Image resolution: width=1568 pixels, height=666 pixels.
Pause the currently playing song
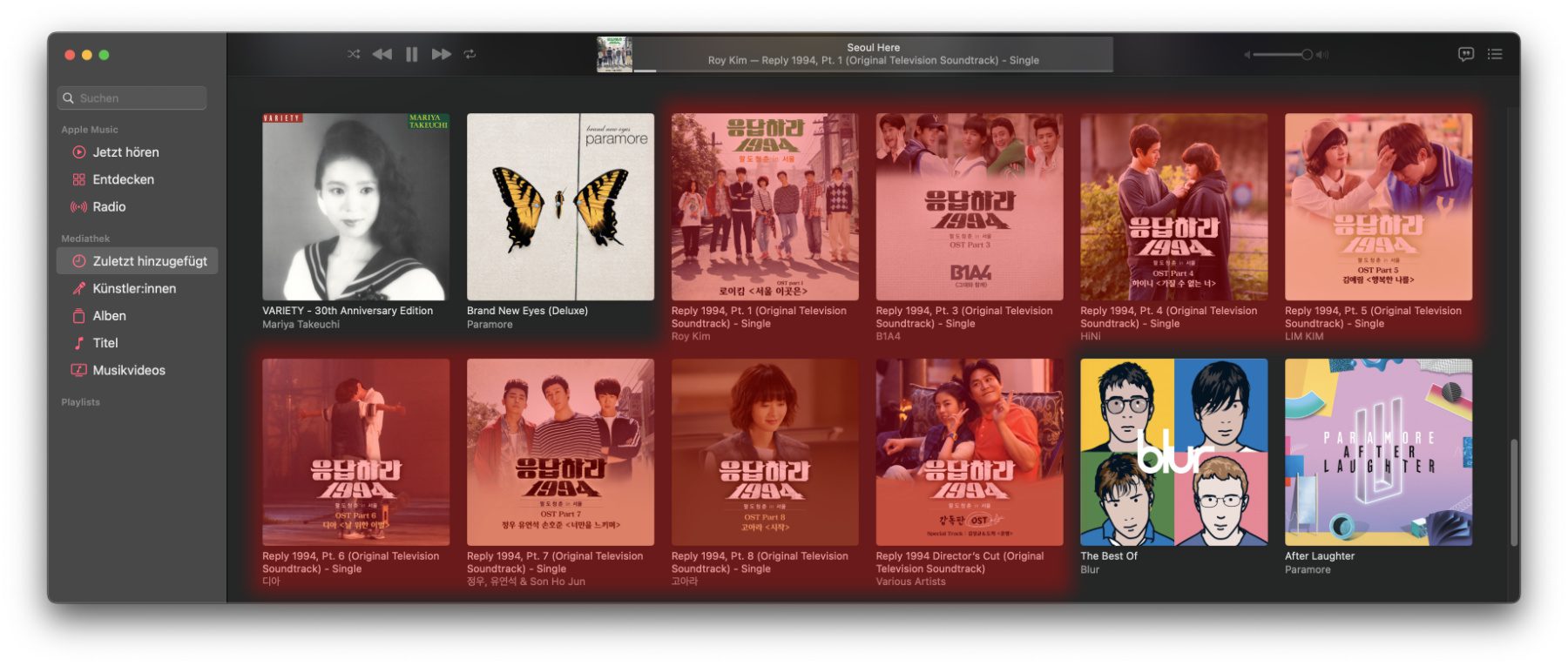(x=411, y=54)
